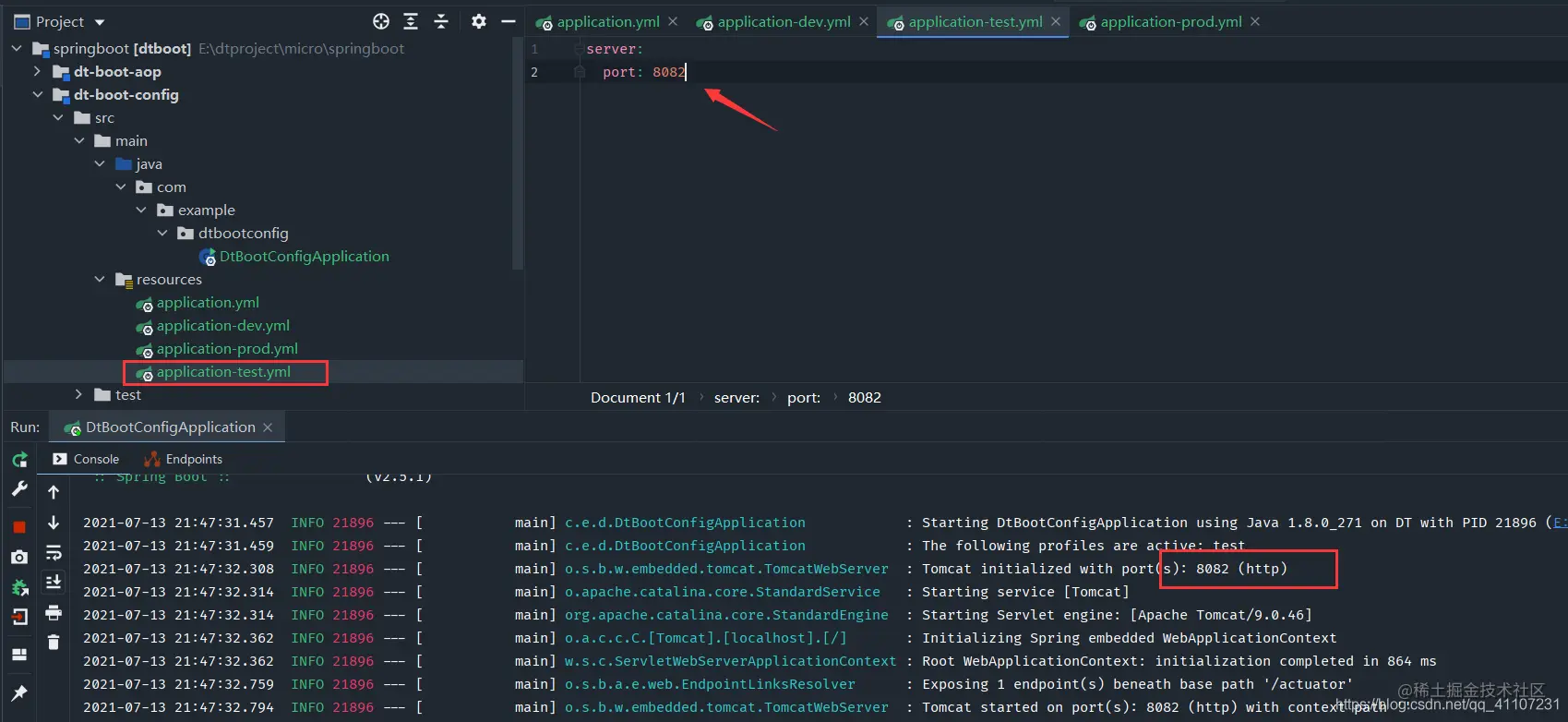Switch to application-dev.yml tab

pos(784,21)
